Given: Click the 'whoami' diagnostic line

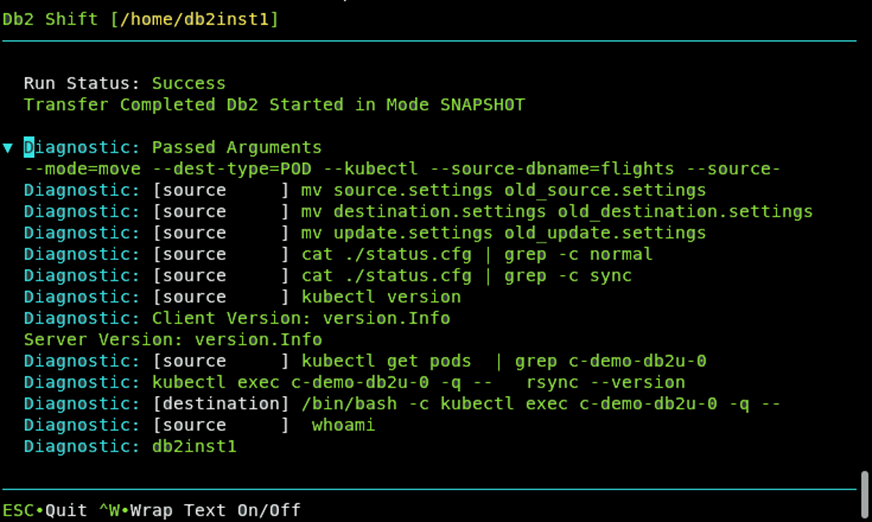Looking at the screenshot, I should (200, 425).
